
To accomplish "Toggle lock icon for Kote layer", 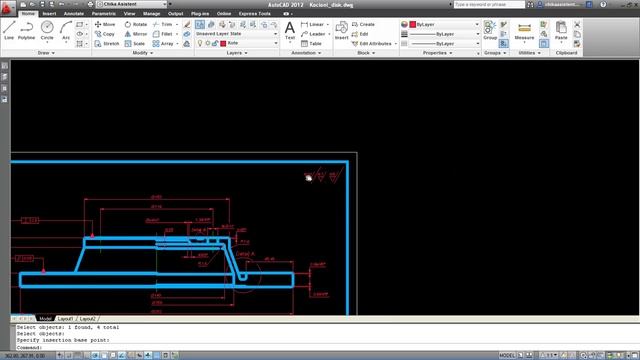I will [x=215, y=43].
